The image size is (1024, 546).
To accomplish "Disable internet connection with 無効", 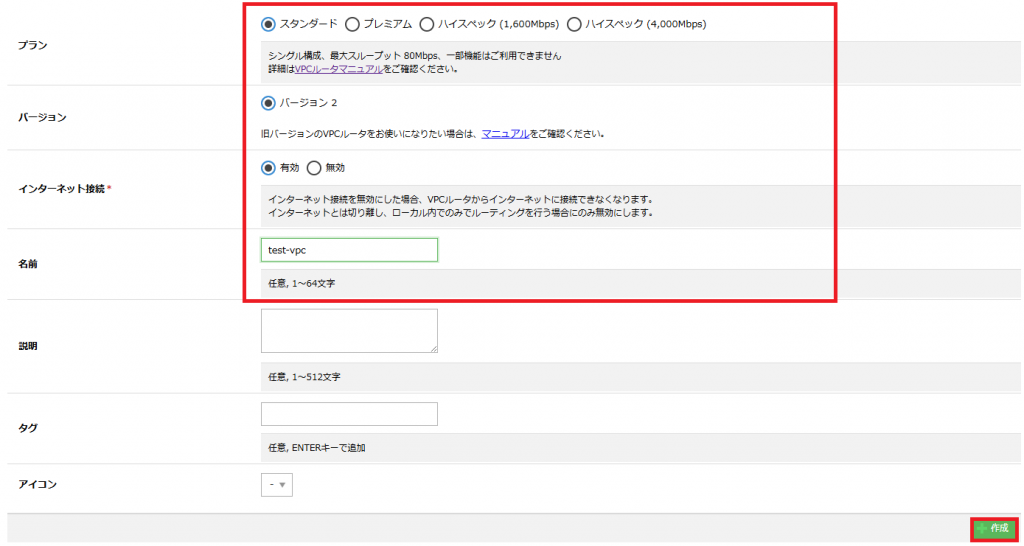I will 314,168.
